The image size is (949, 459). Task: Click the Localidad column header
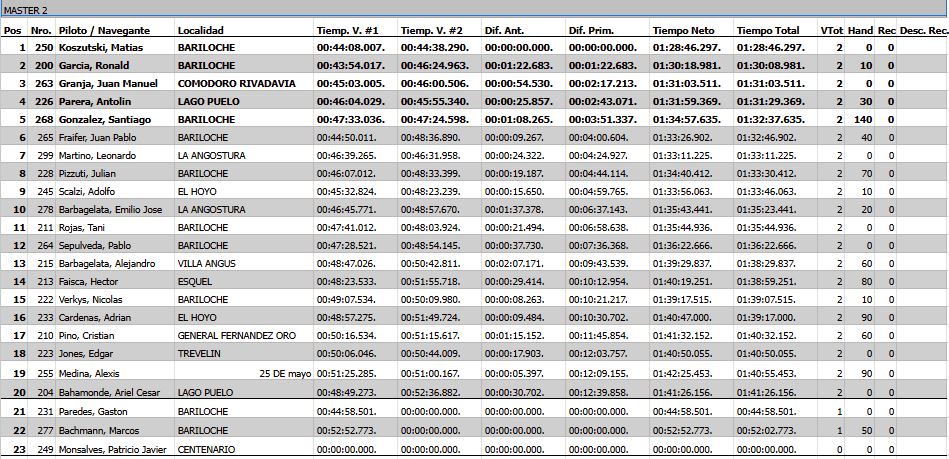202,31
